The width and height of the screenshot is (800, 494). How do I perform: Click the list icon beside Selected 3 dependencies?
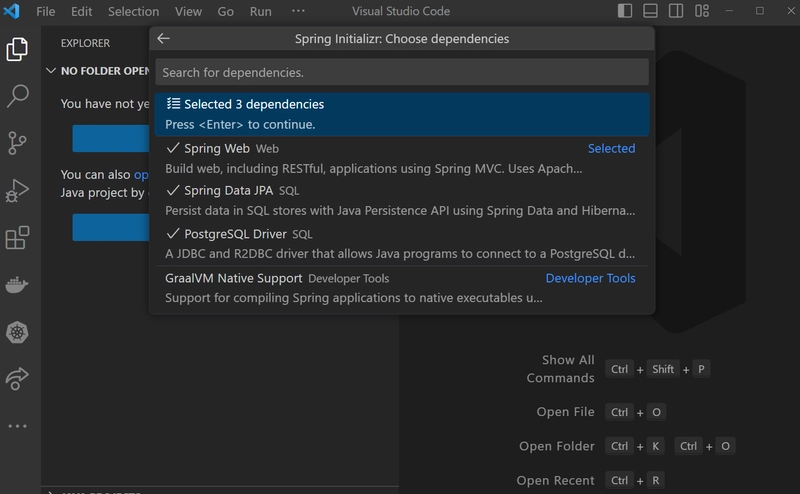(x=173, y=104)
